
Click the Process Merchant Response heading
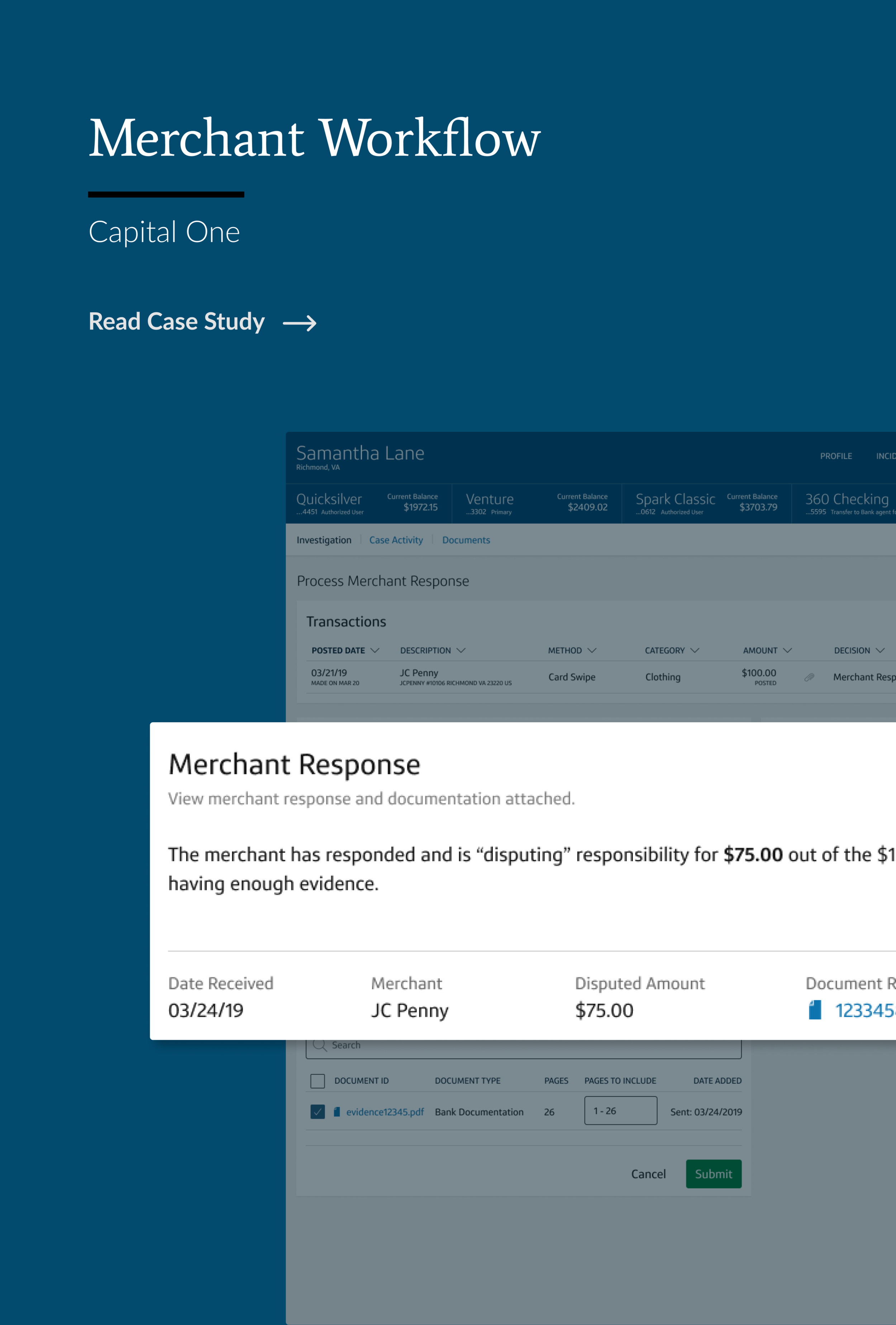[383, 581]
